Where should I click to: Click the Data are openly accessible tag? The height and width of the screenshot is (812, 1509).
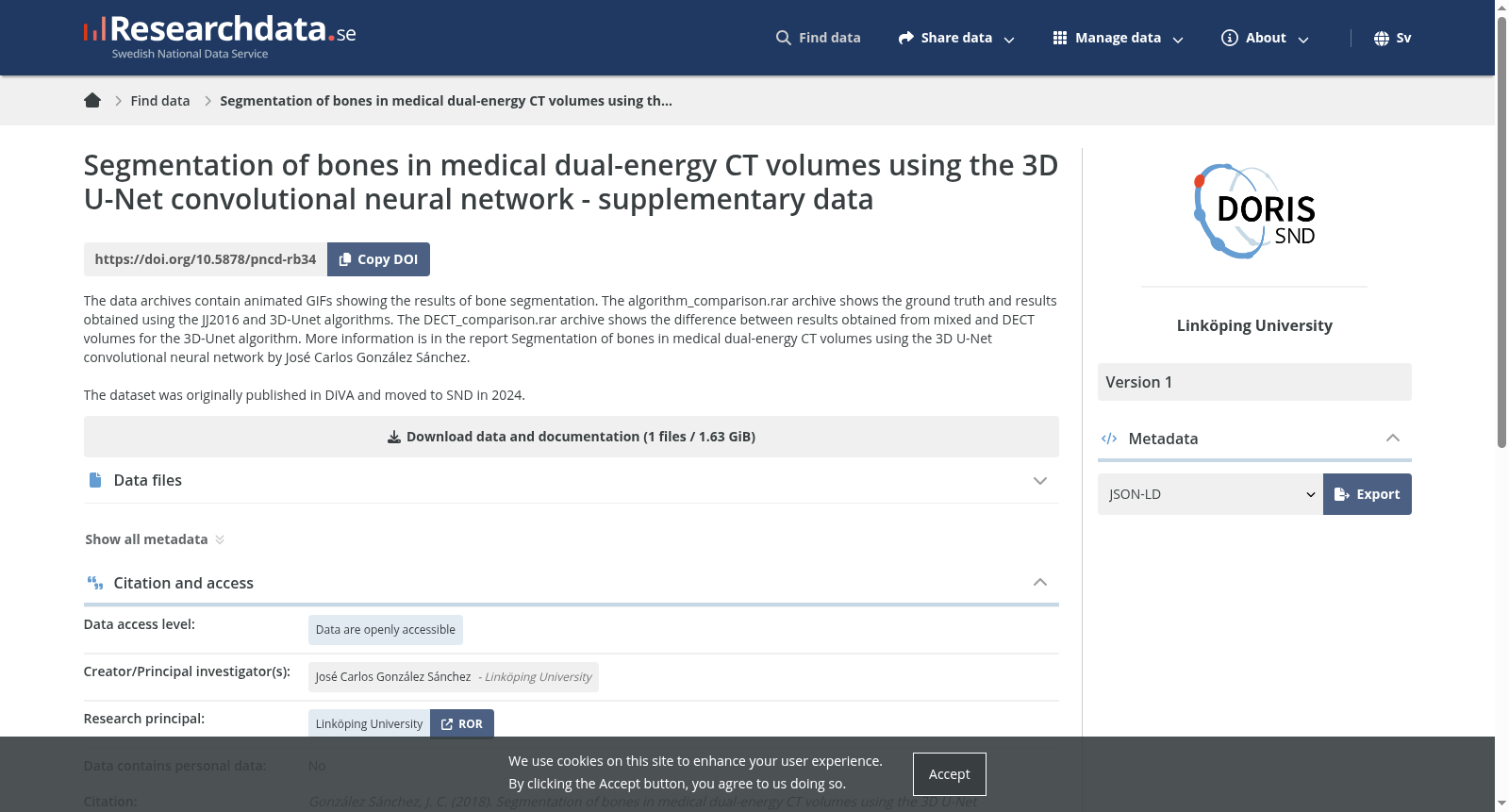[x=386, y=630]
